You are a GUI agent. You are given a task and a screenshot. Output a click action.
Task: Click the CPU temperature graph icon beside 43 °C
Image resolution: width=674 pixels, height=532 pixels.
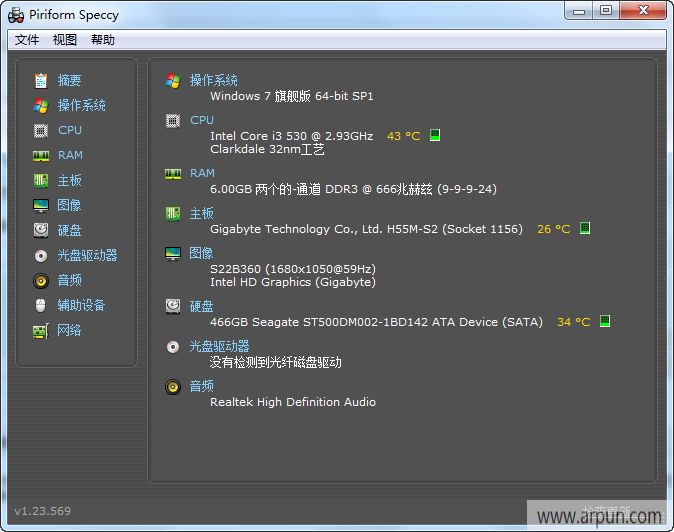[435, 135]
